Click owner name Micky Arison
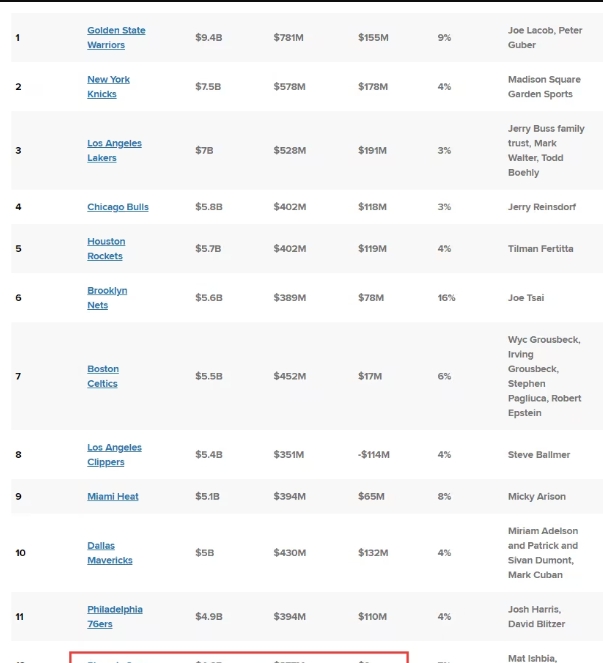603x663 pixels. click(x=536, y=497)
